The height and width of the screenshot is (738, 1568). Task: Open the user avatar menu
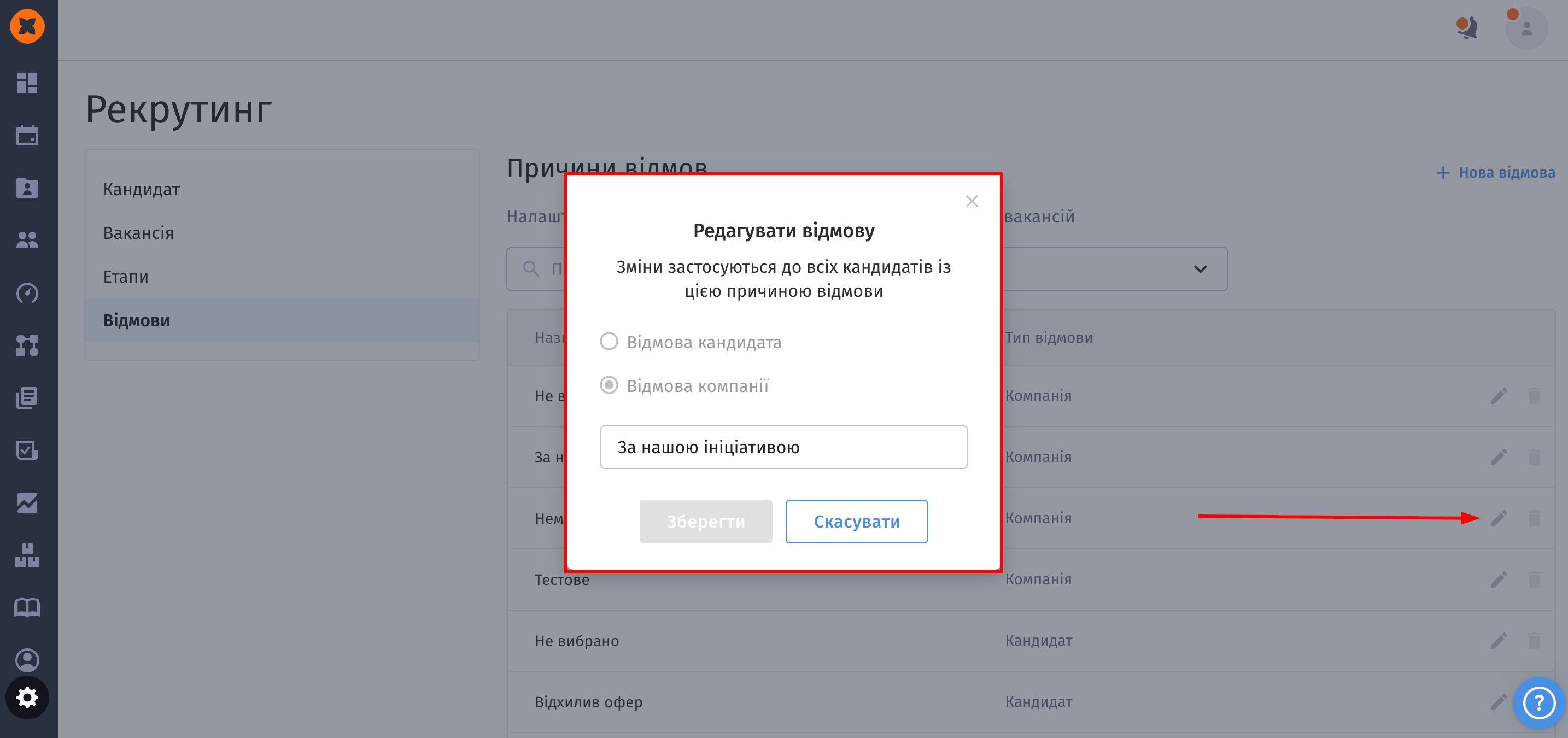tap(1526, 28)
